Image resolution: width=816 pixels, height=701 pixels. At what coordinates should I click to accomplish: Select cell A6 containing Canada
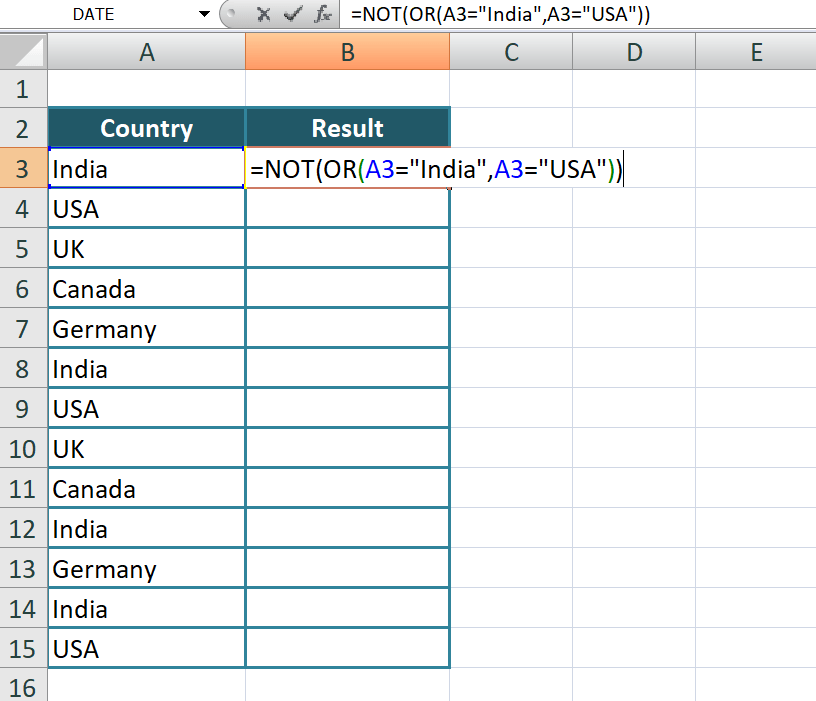click(146, 288)
